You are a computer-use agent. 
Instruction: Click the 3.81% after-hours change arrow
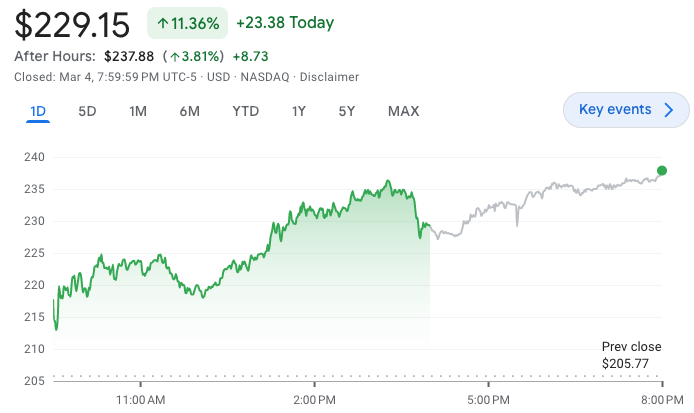click(x=174, y=56)
